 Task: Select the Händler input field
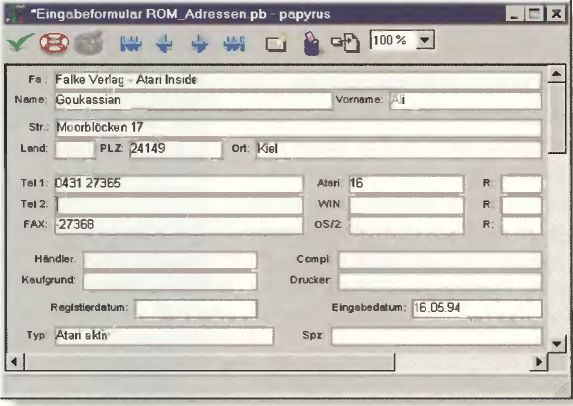click(x=170, y=260)
